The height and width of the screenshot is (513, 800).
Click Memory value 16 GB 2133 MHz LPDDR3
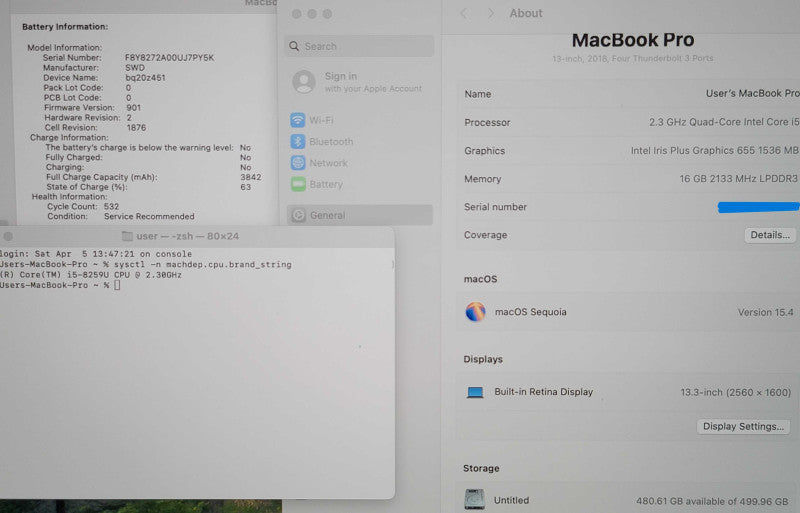[738, 179]
